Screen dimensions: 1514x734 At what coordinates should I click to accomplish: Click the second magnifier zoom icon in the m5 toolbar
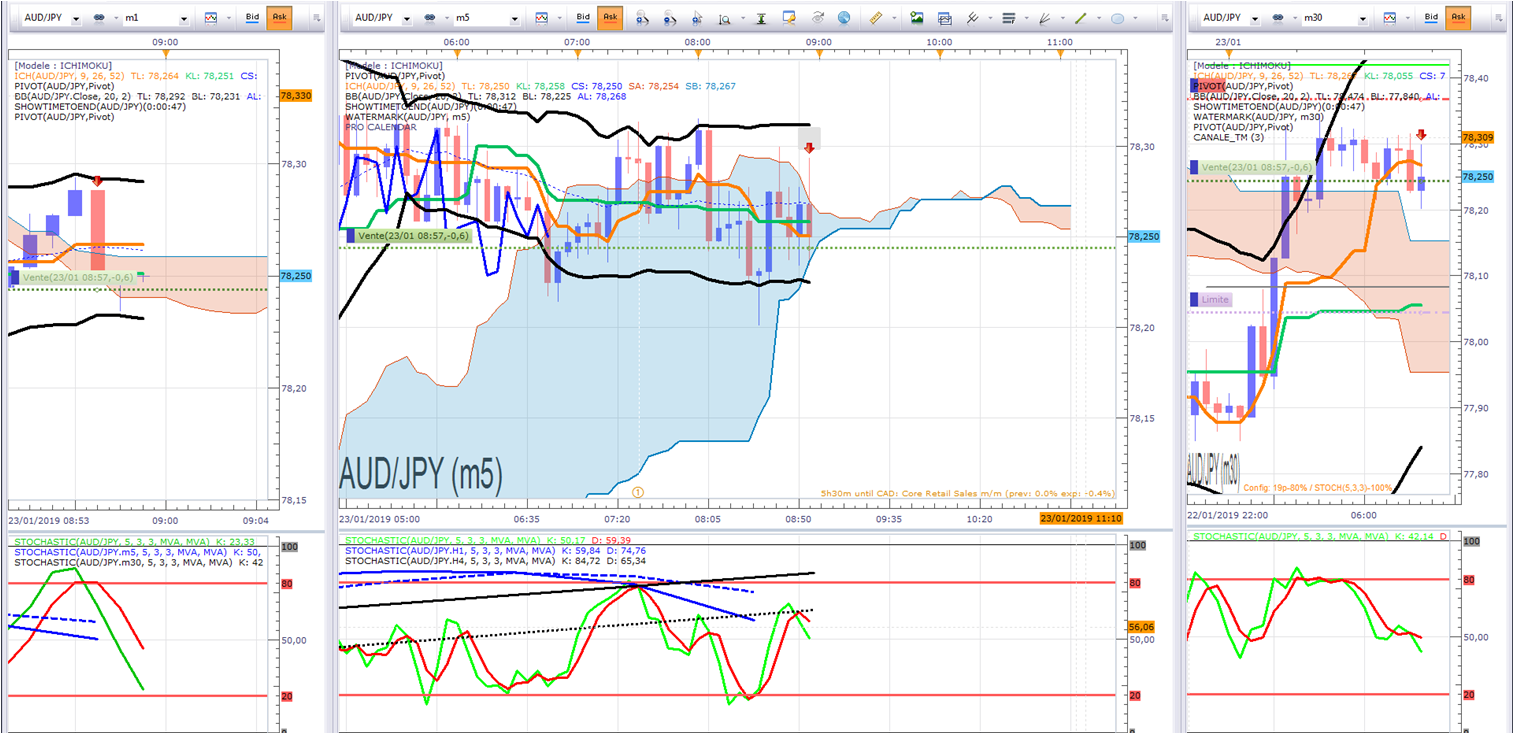click(669, 18)
